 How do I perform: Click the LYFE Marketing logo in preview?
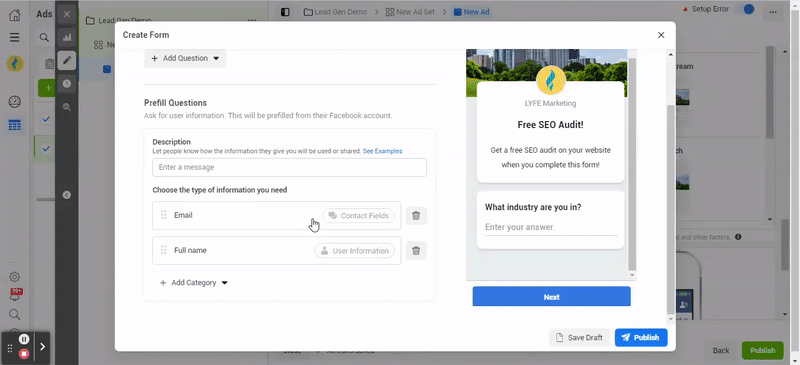[551, 80]
